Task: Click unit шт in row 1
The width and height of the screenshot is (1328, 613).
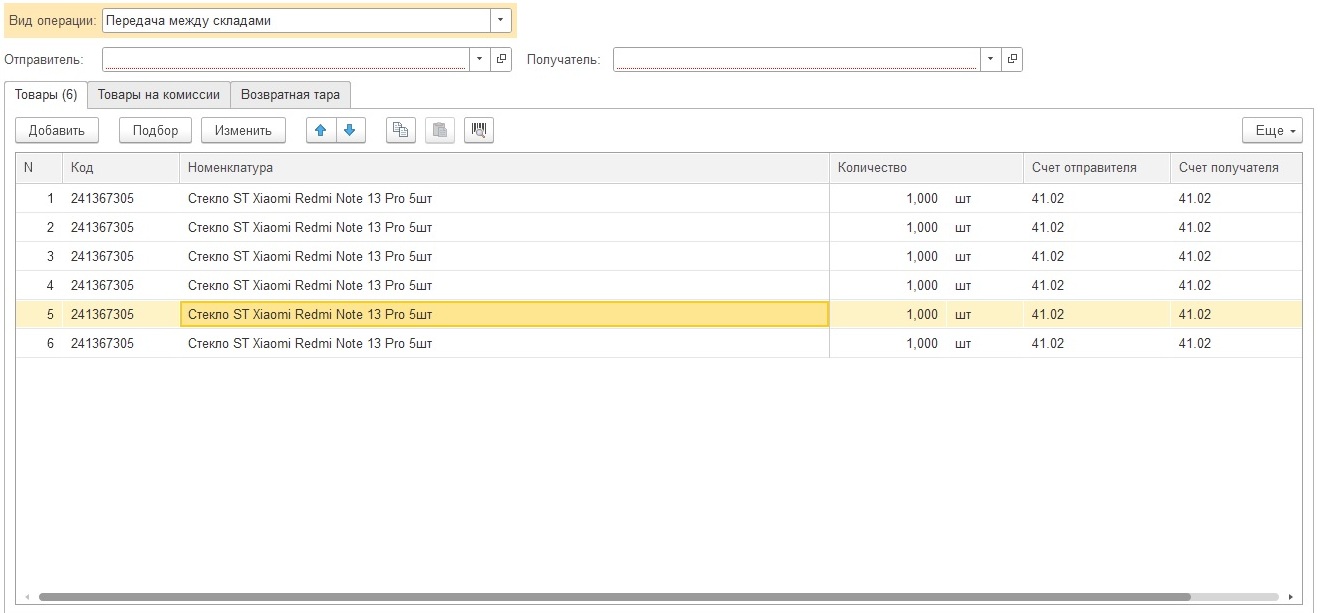Action: click(963, 199)
